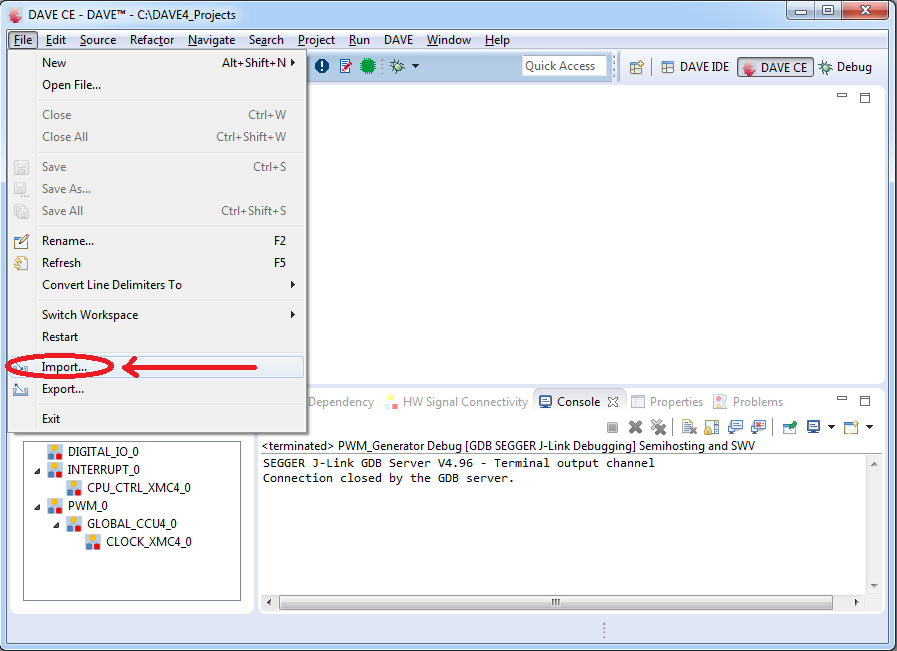Open the HW Signal Connectivity tab
The height and width of the screenshot is (651, 897).
click(x=457, y=402)
